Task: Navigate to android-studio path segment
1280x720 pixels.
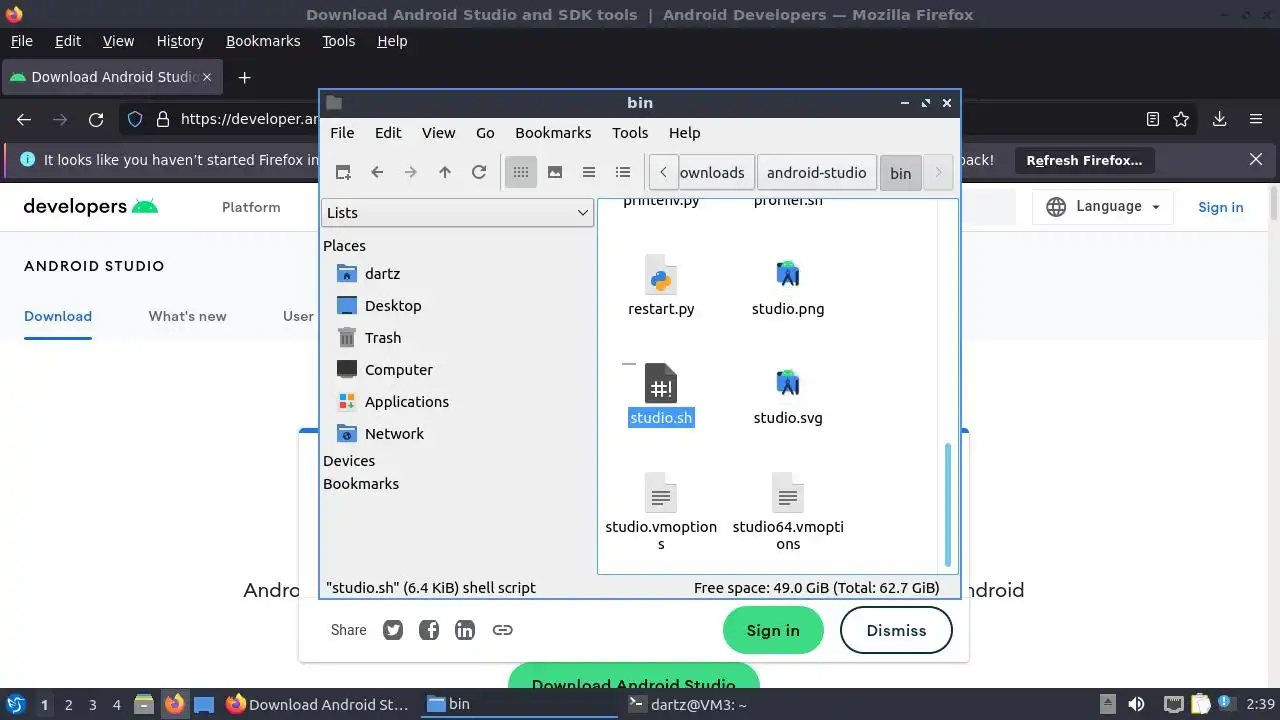Action: 816,172
